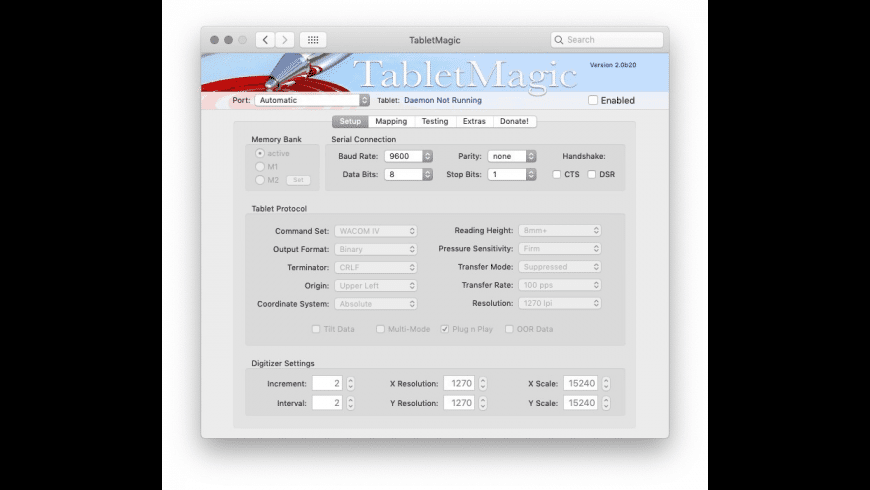
Task: Open the Transfer Mode dropdown
Action: tap(560, 267)
